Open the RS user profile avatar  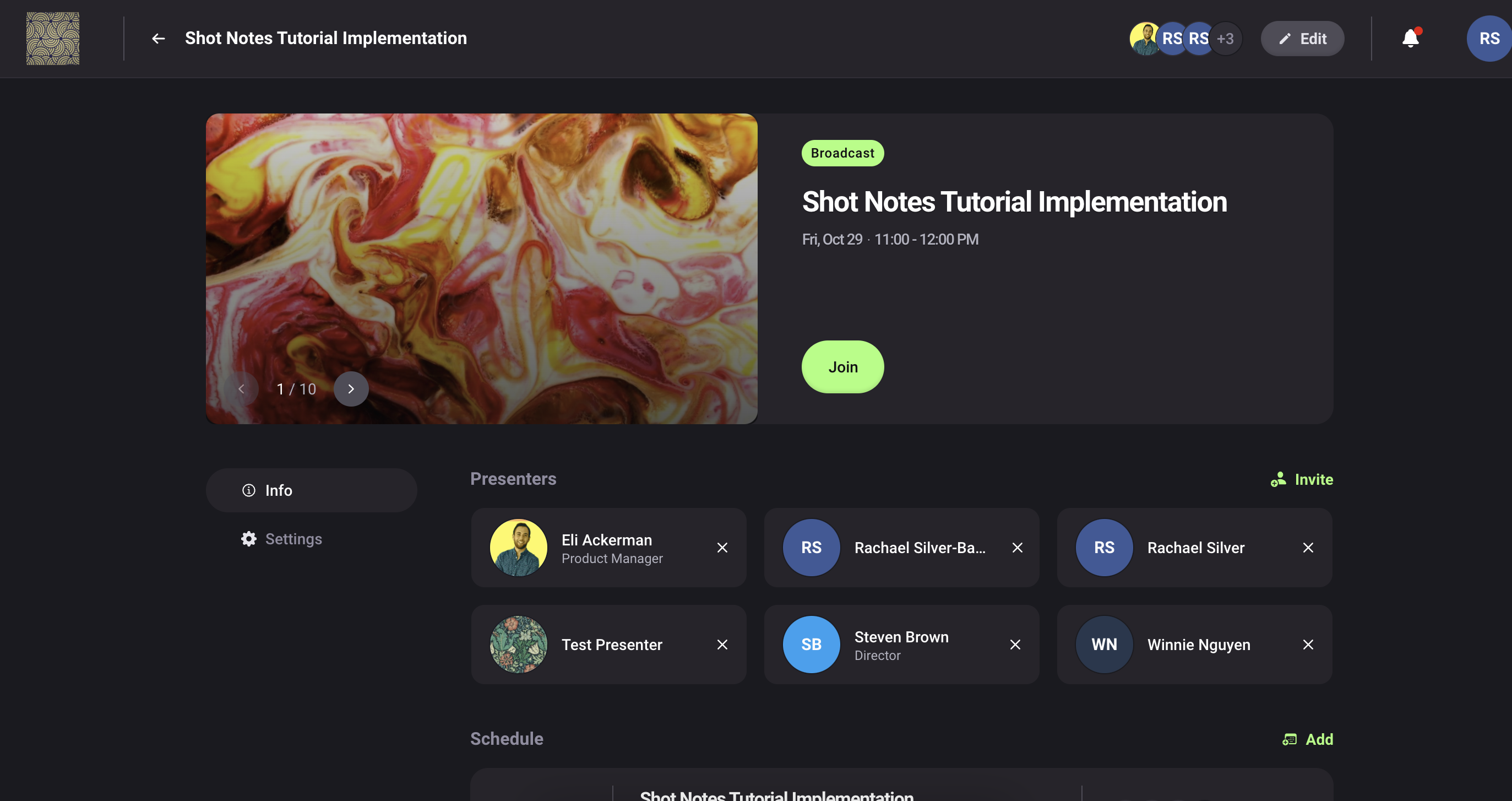(1489, 39)
